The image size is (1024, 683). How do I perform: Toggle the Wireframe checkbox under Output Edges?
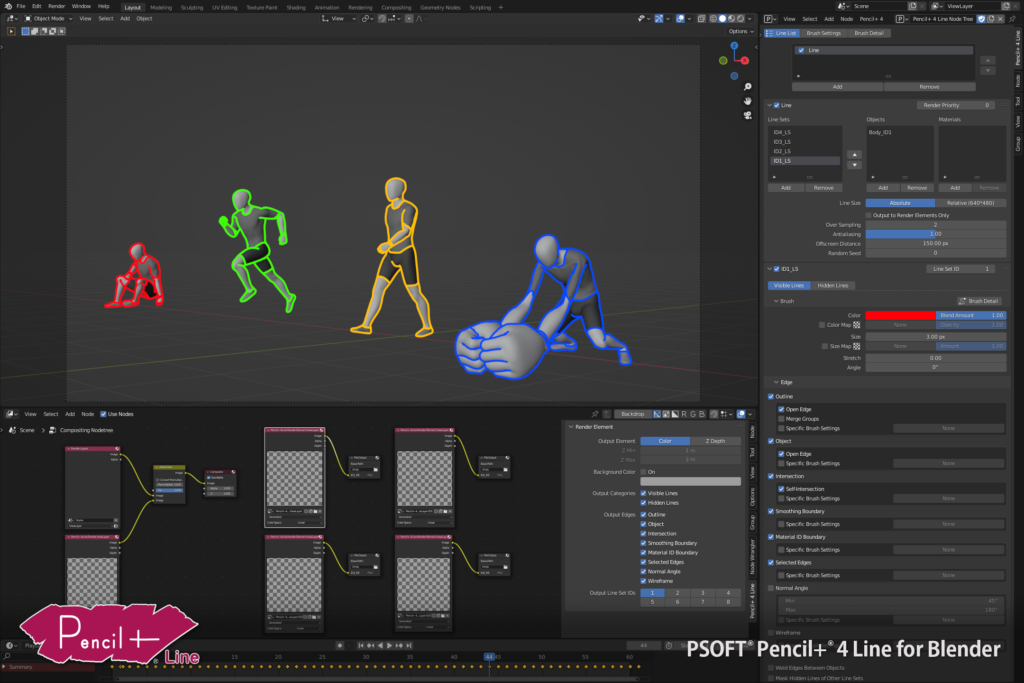click(643, 581)
